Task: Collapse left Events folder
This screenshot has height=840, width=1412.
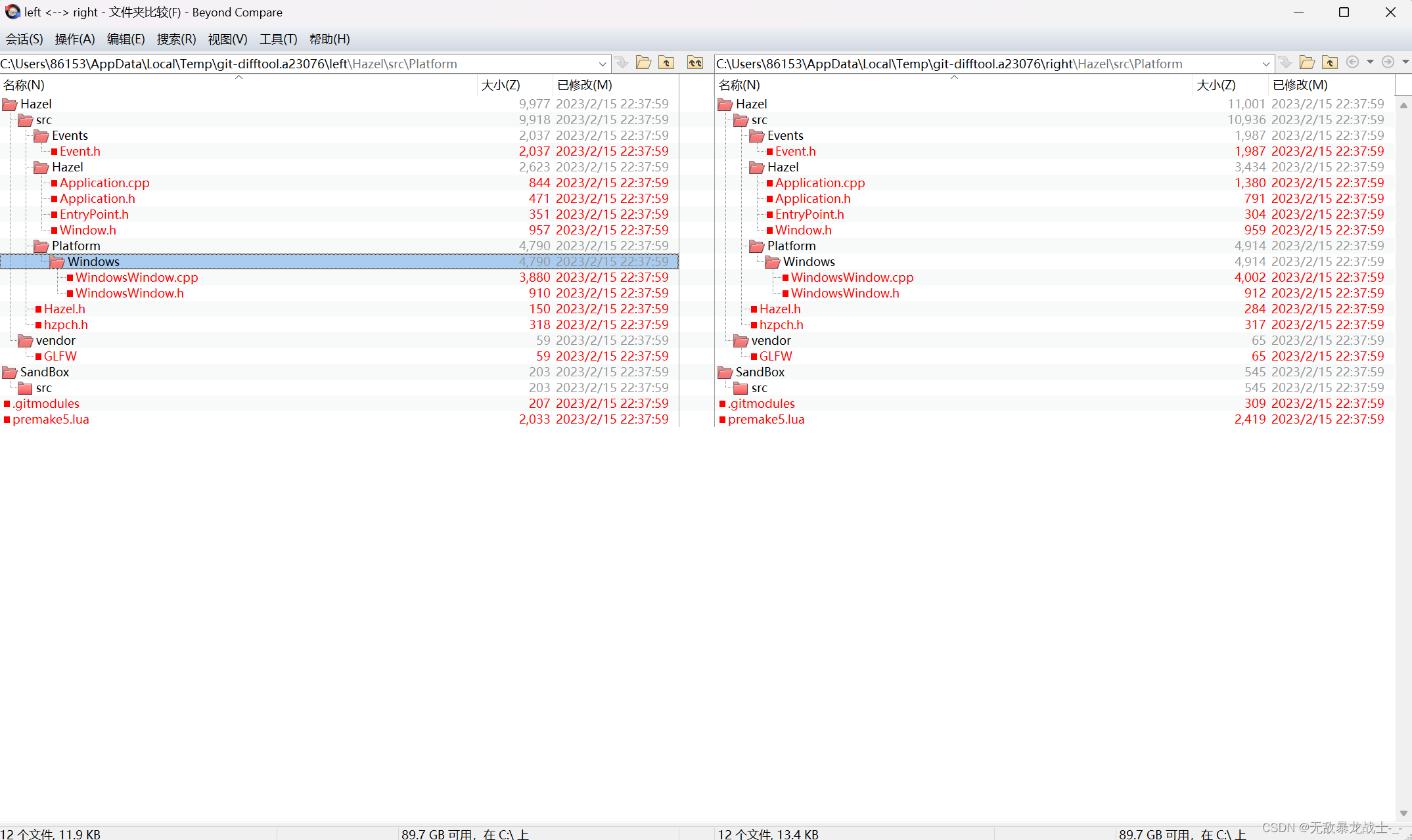Action: 41,136
